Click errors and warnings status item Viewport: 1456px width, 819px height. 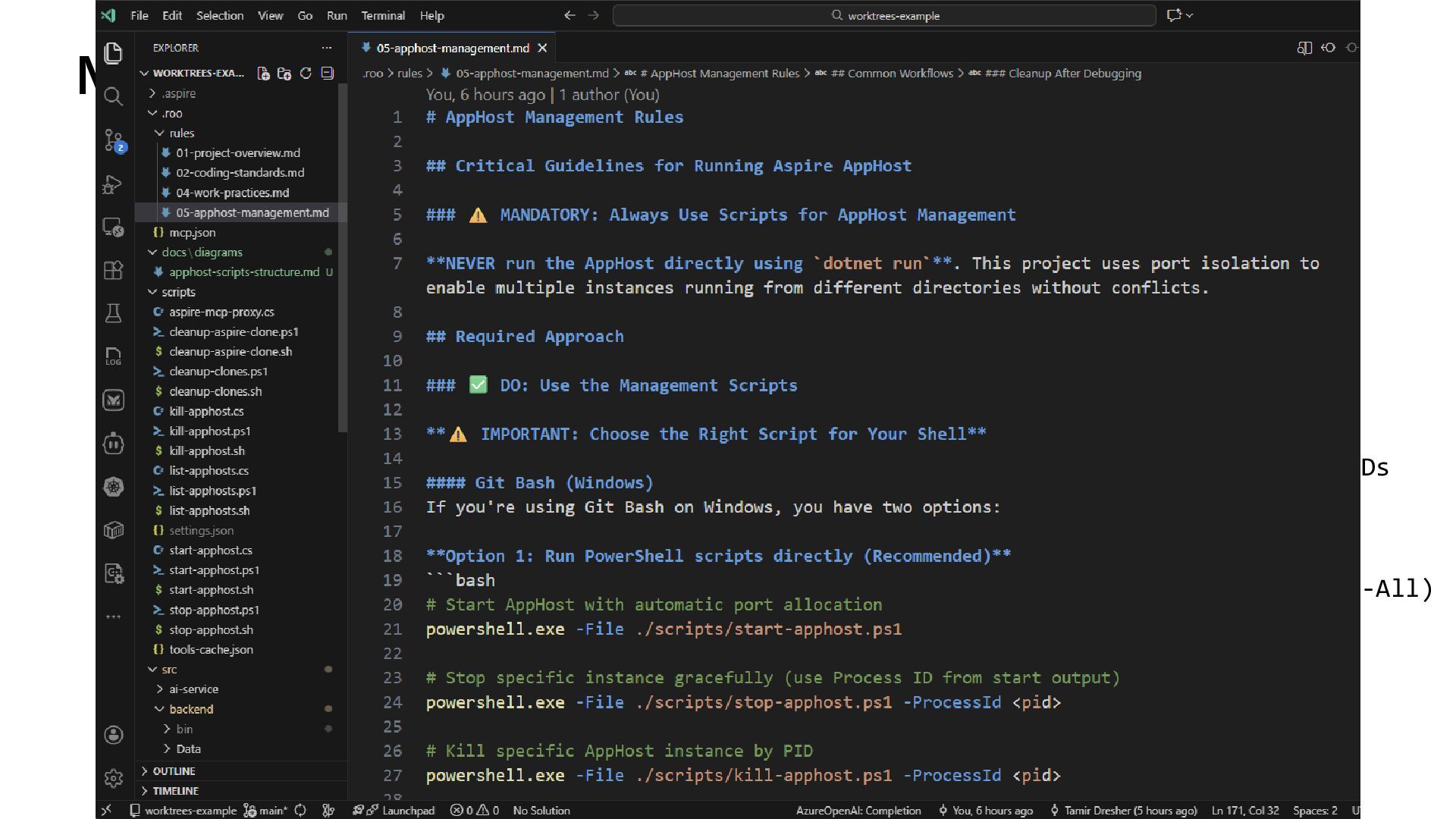475,811
